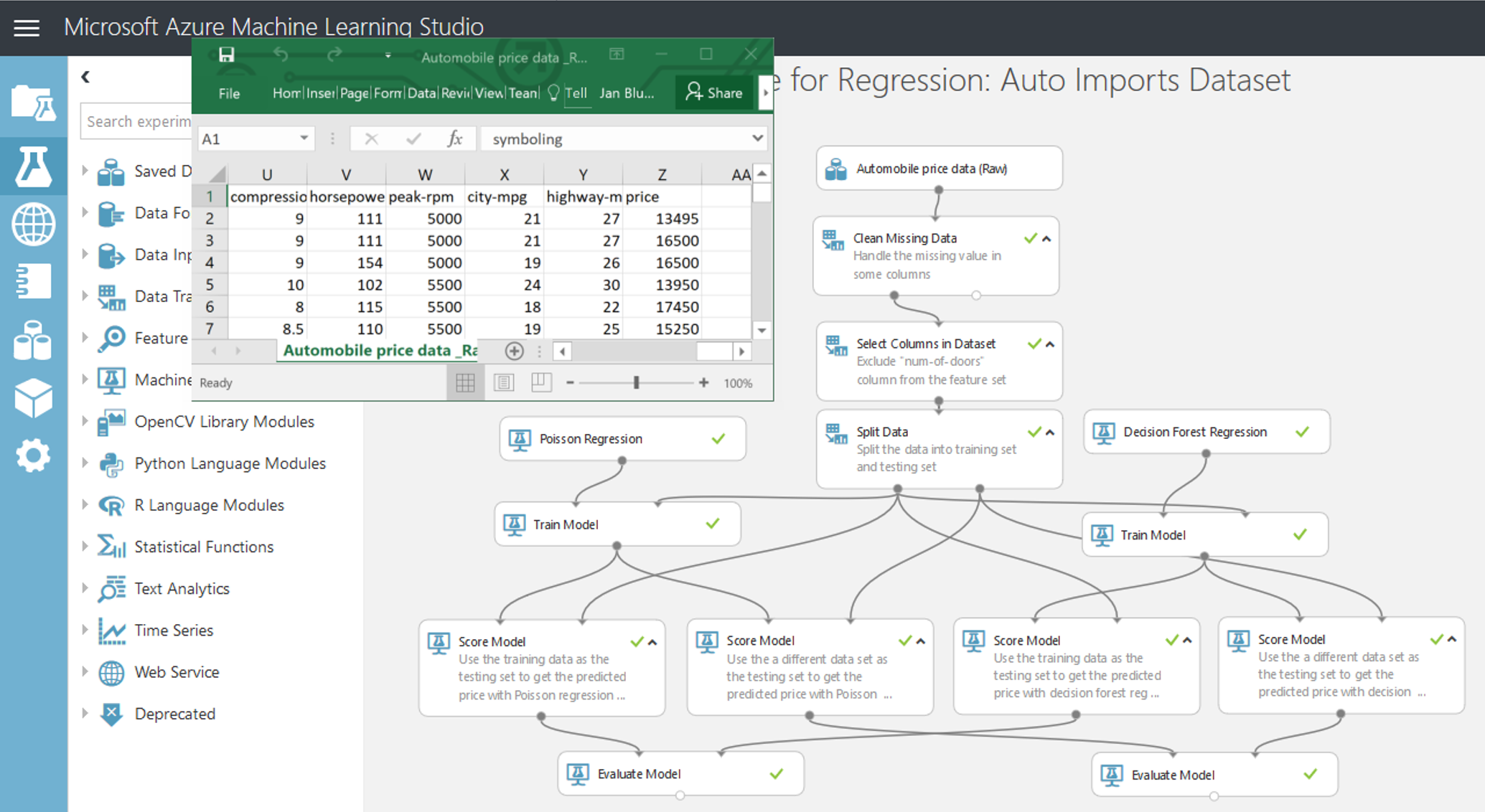Image resolution: width=1485 pixels, height=812 pixels.
Task: Expand Python Language Modules category
Action: click(85, 463)
